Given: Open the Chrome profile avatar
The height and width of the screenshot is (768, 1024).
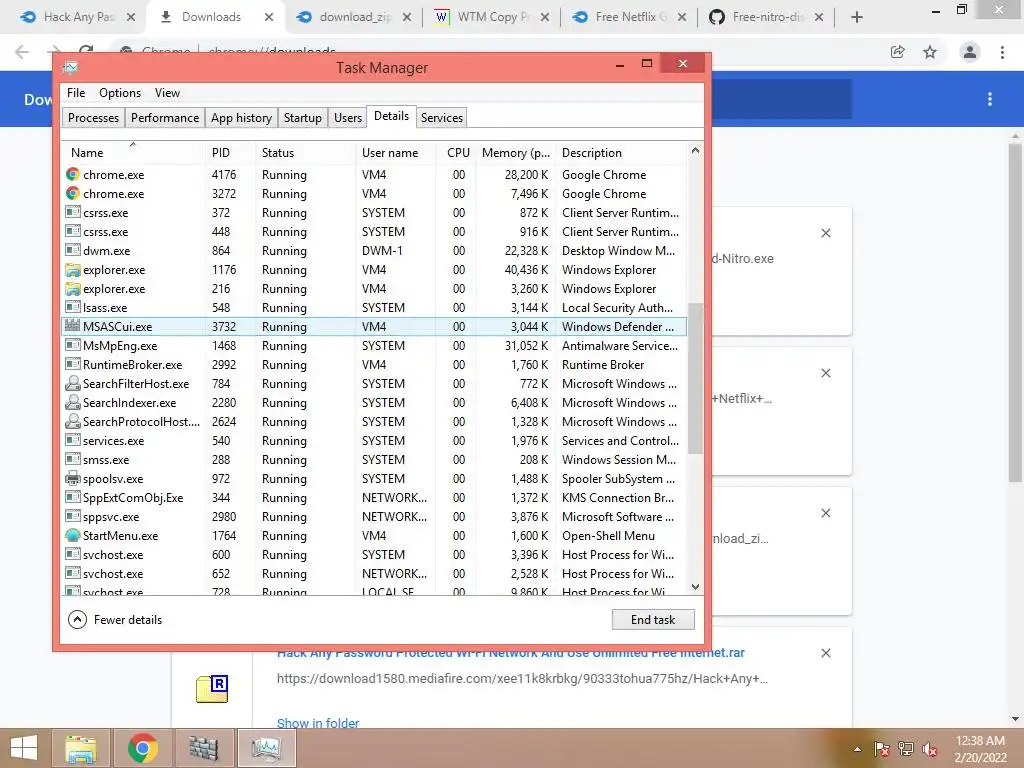Looking at the screenshot, I should click(x=970, y=52).
